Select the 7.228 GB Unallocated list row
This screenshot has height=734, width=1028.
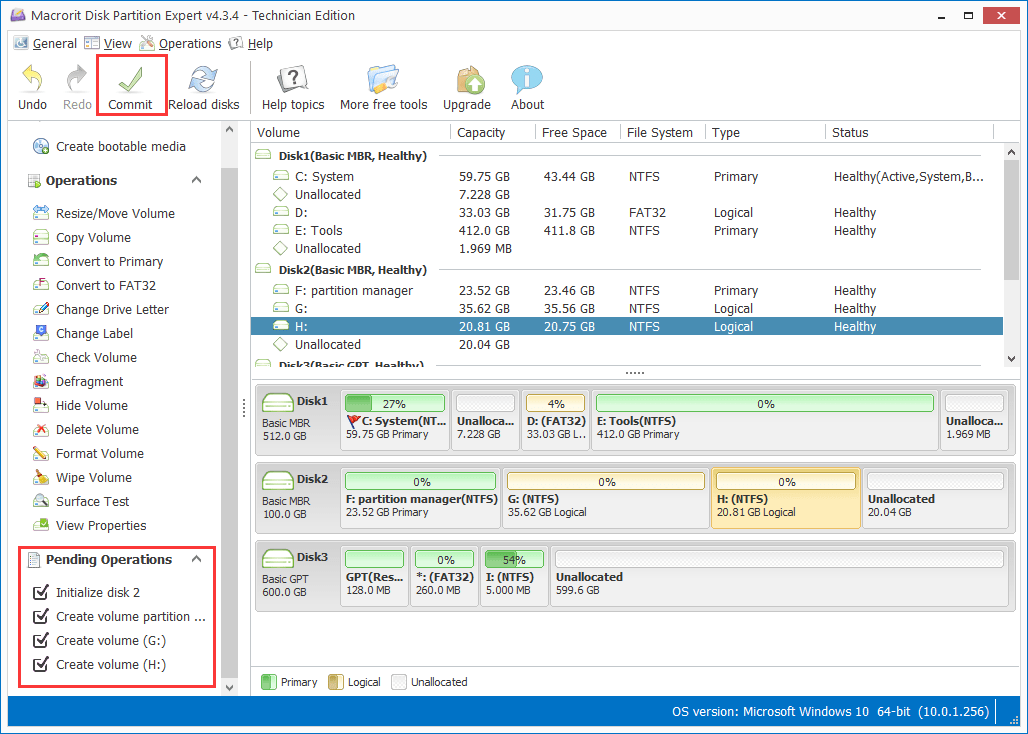click(627, 195)
